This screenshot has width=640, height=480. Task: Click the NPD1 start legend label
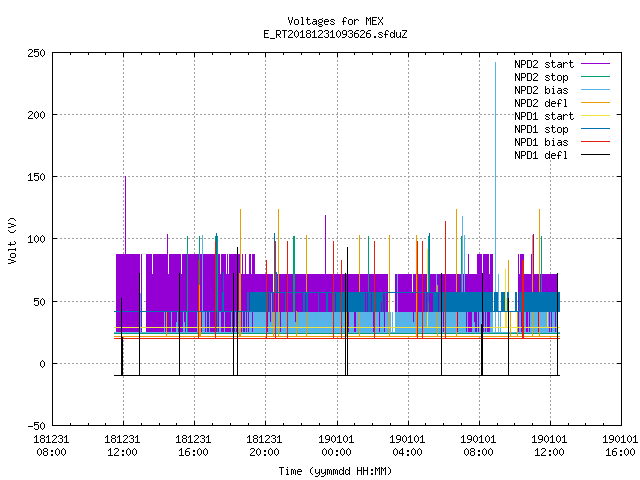coord(544,116)
